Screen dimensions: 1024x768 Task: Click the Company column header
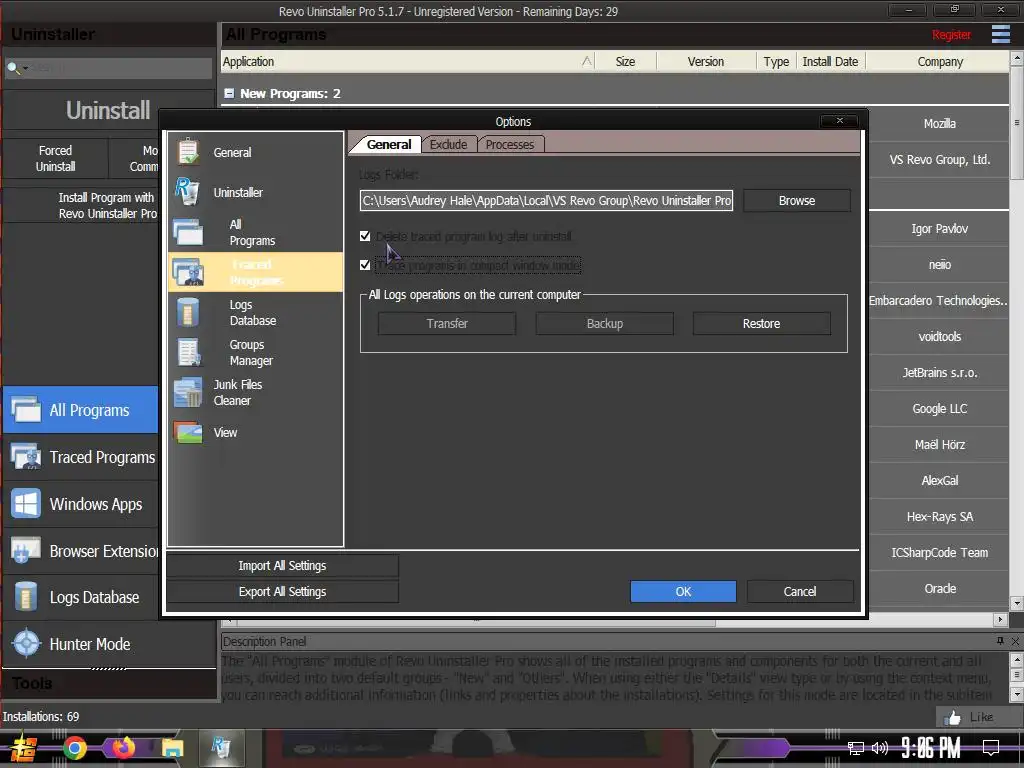pyautogui.click(x=940, y=61)
